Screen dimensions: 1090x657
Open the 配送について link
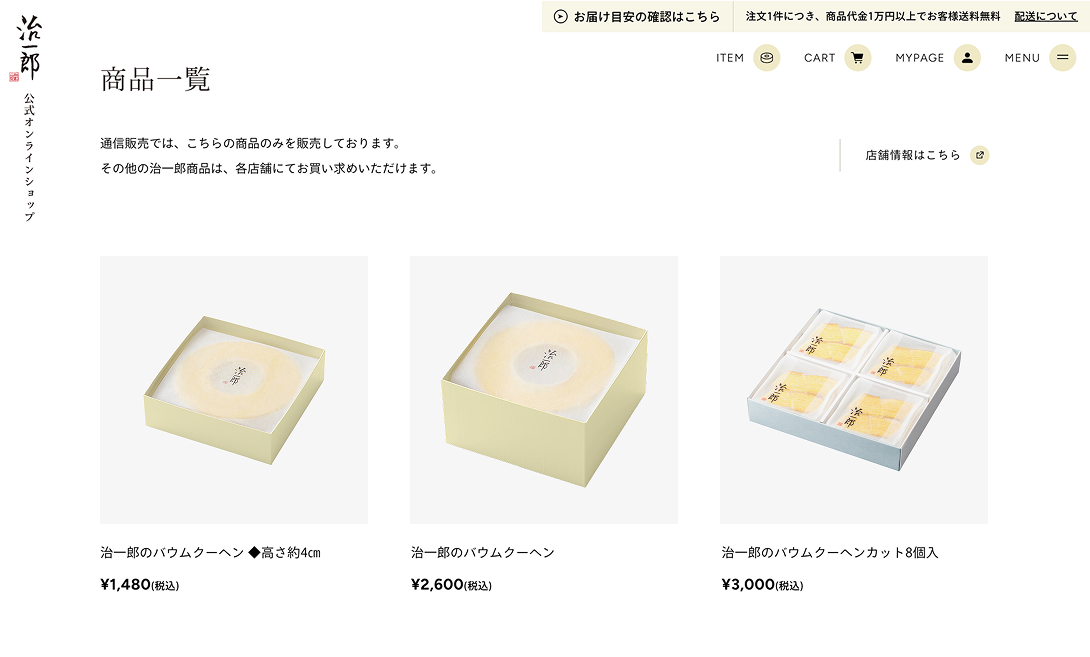(1046, 16)
